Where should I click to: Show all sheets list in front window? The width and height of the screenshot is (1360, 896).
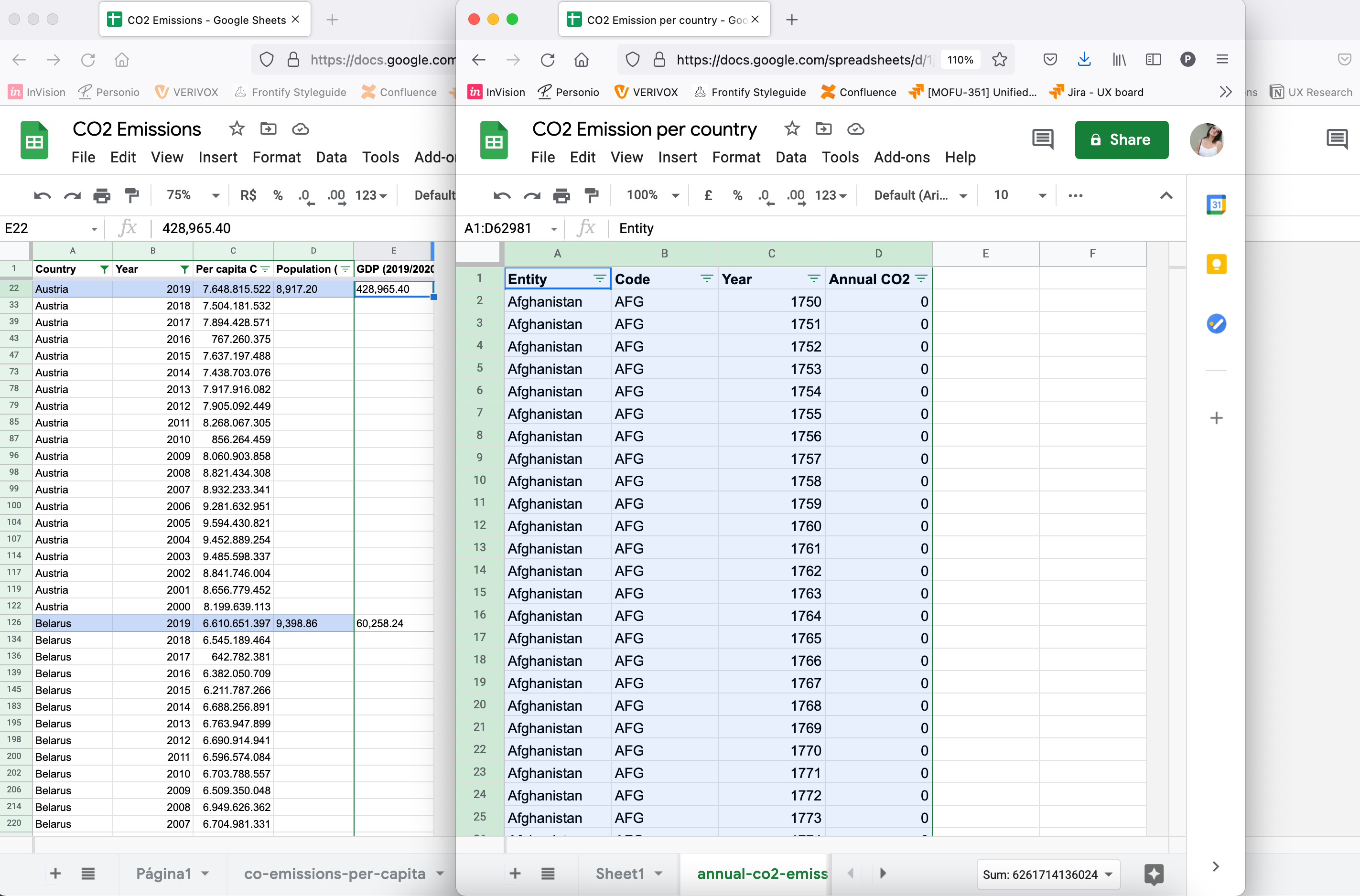pos(548,873)
